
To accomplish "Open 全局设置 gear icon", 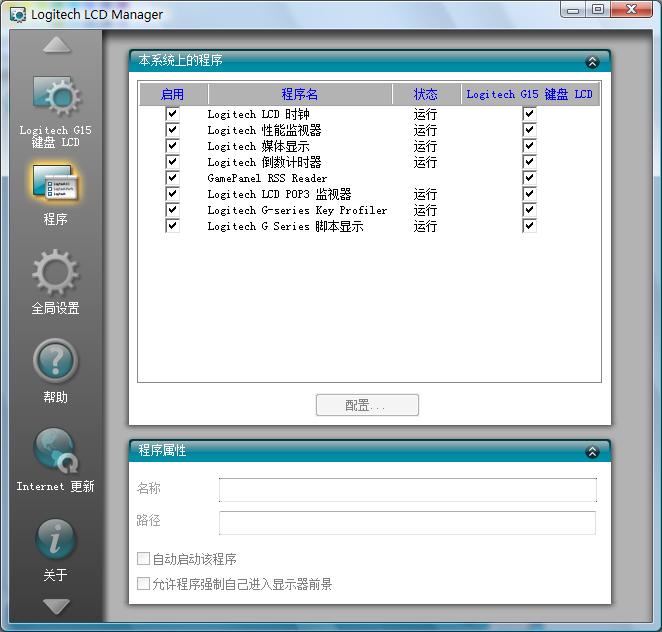I will point(55,272).
